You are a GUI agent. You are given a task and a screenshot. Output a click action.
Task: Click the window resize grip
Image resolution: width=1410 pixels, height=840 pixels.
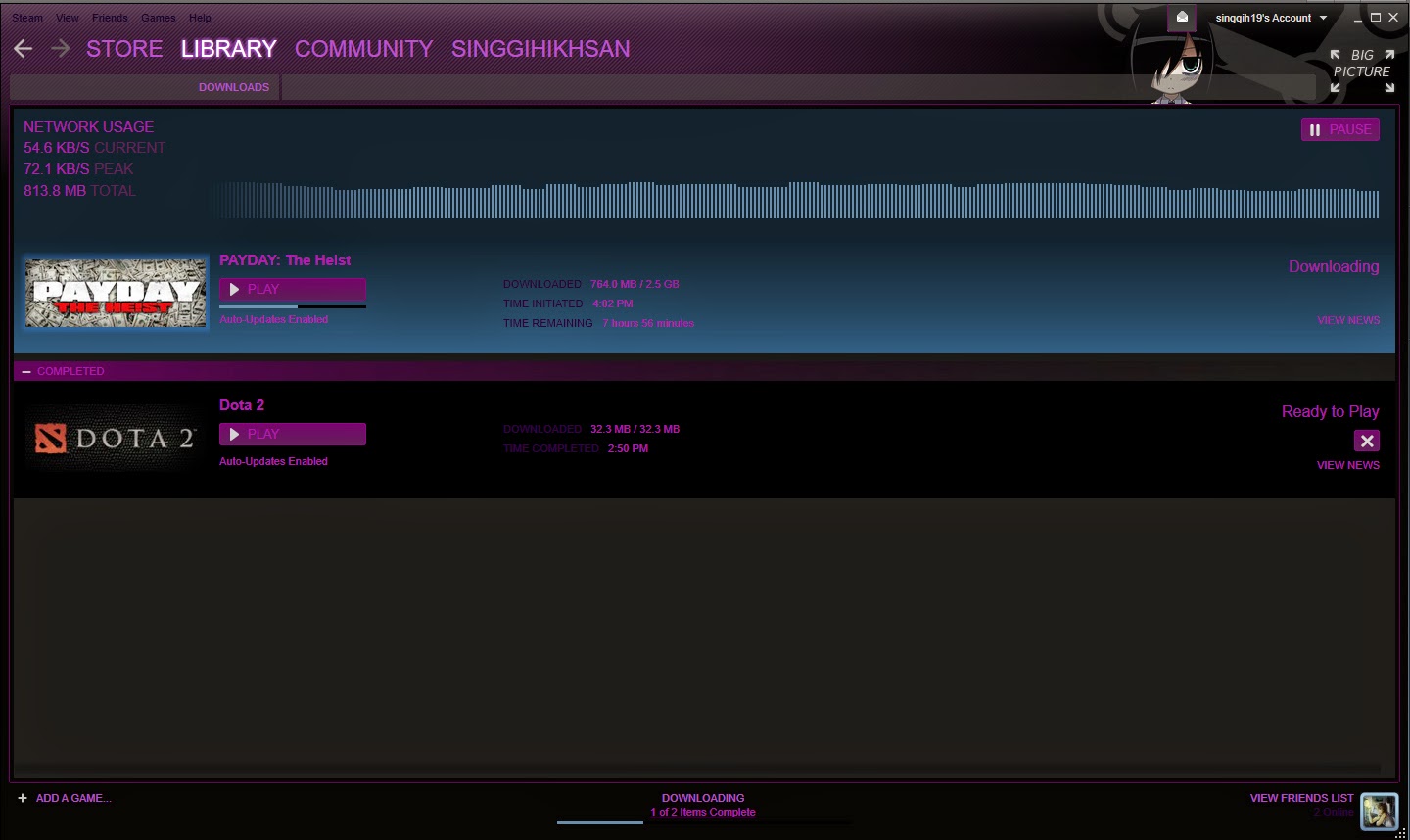tap(1401, 832)
